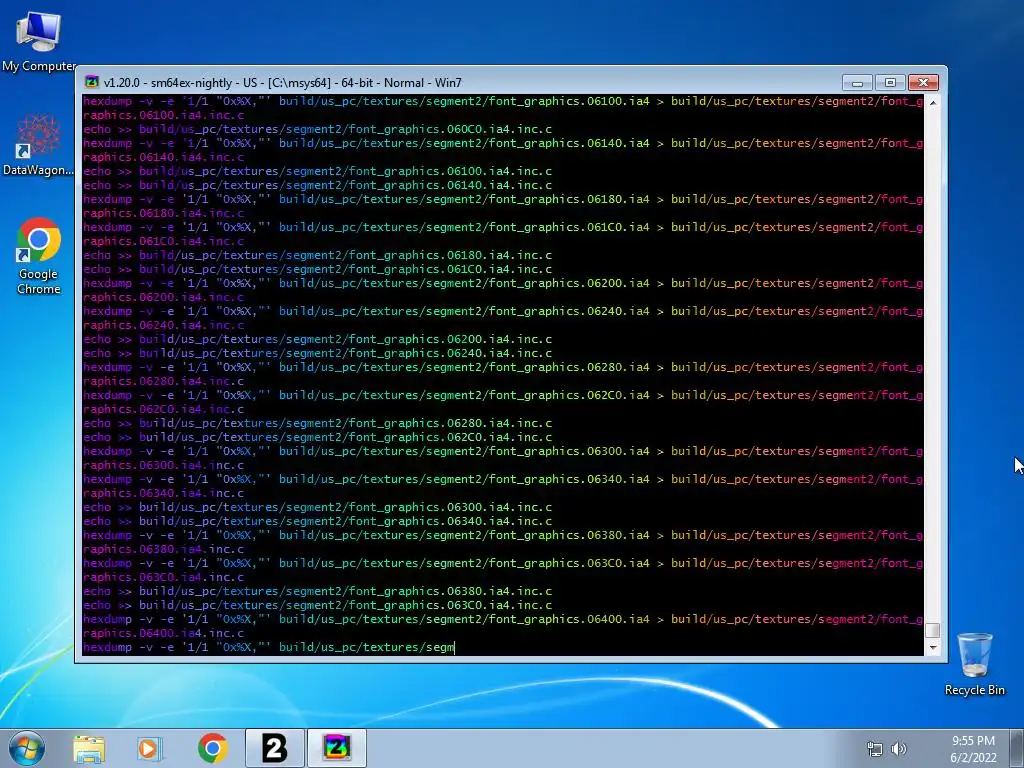Open File Explorer from the taskbar
The width and height of the screenshot is (1024, 768).
89,748
